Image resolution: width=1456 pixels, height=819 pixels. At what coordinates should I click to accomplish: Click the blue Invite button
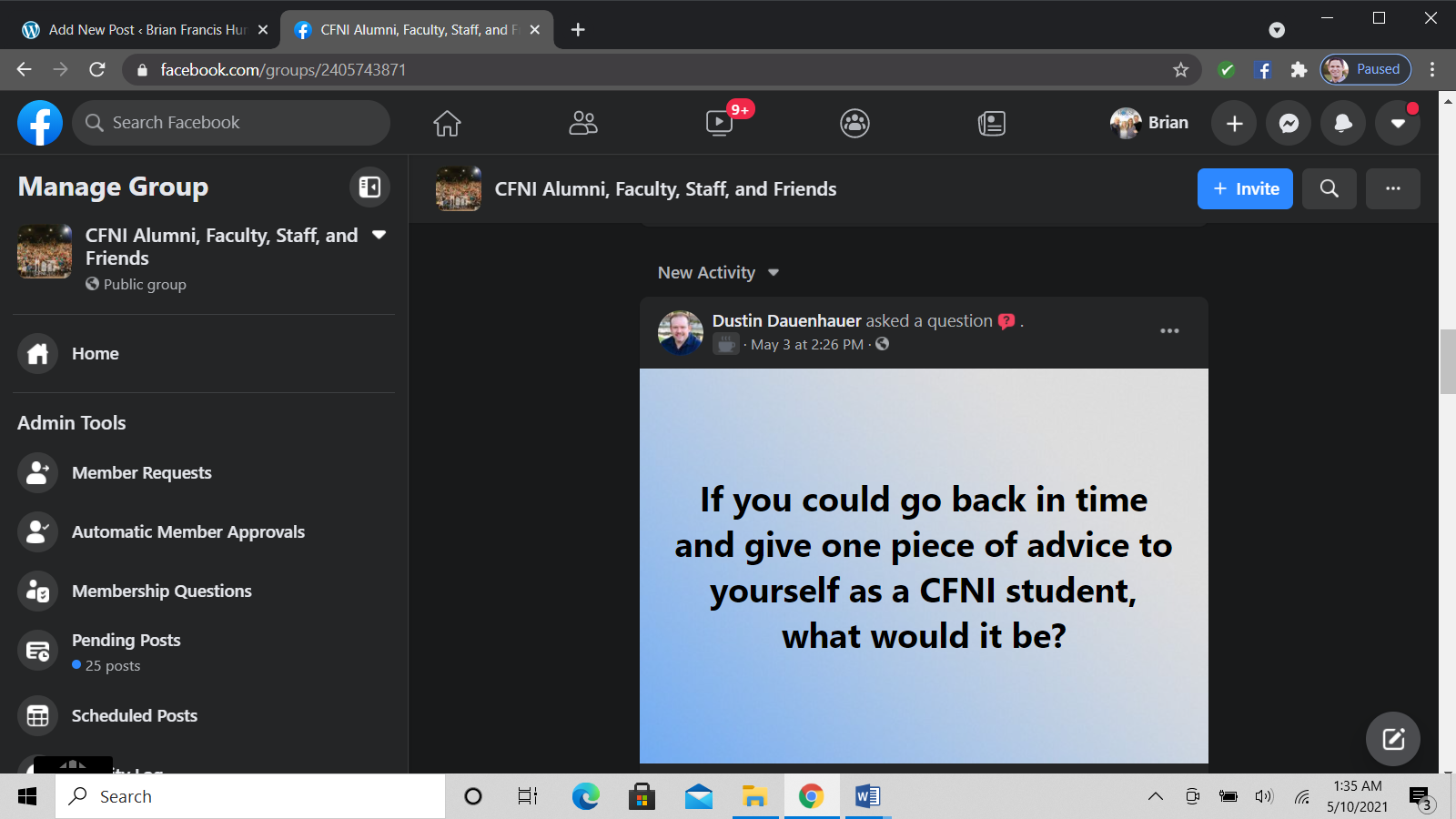(1244, 188)
